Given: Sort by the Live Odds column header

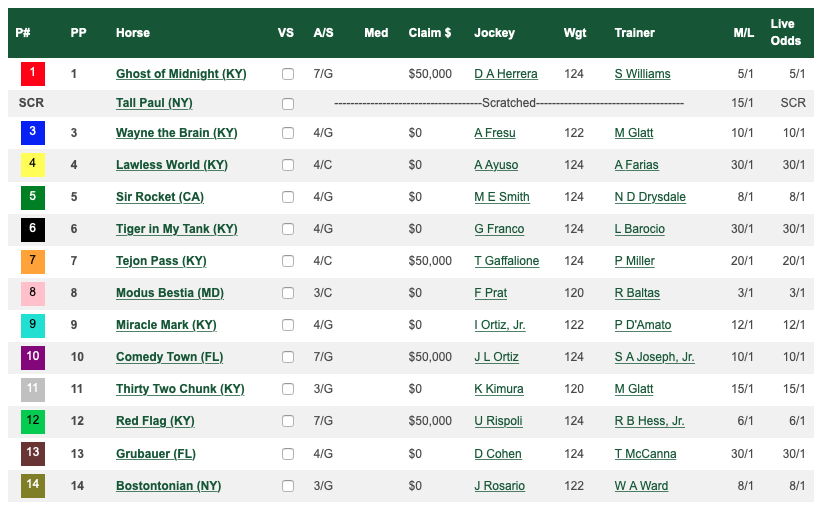Looking at the screenshot, I should click(785, 32).
